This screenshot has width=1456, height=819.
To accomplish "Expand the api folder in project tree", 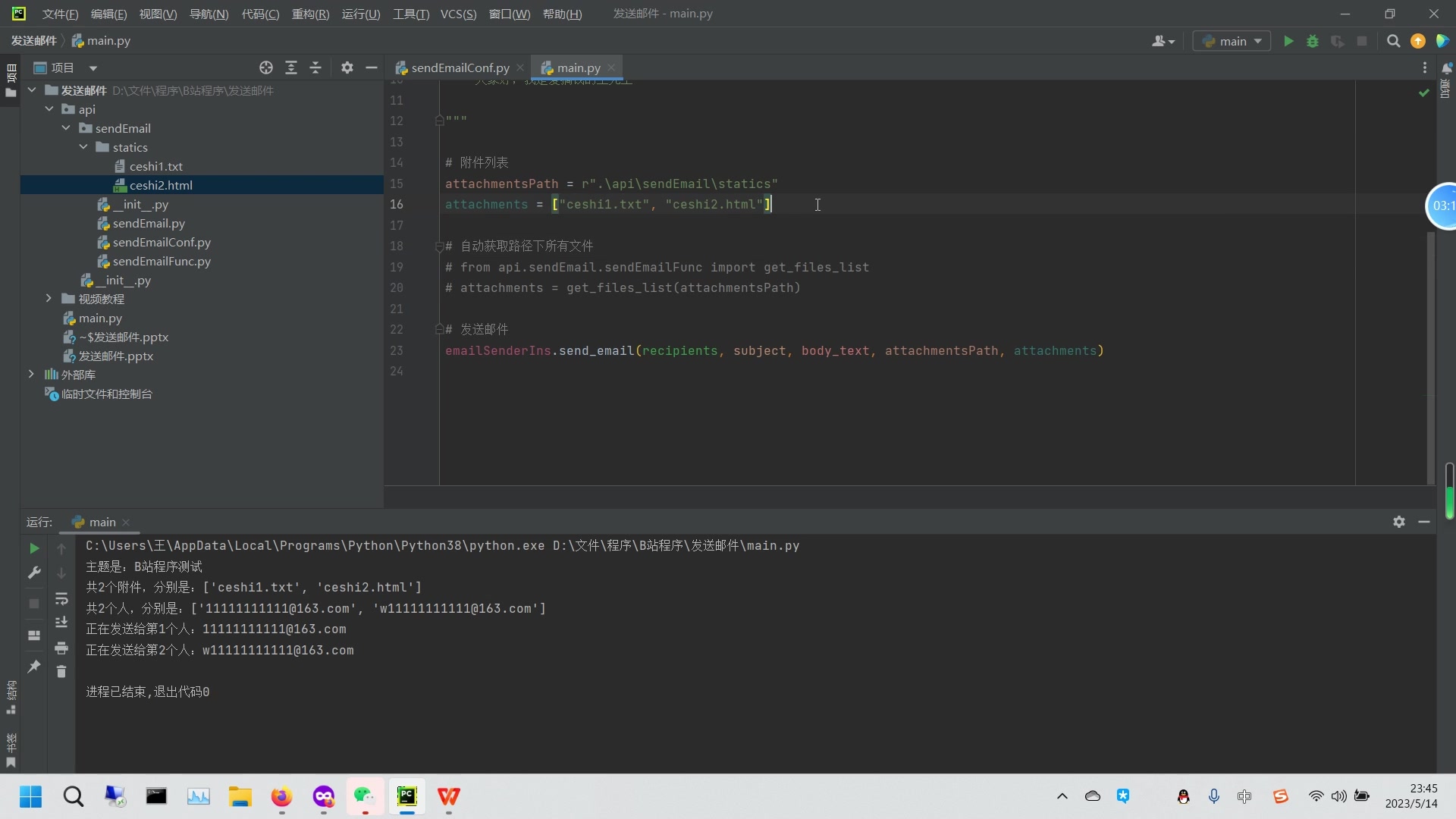I will 49,109.
